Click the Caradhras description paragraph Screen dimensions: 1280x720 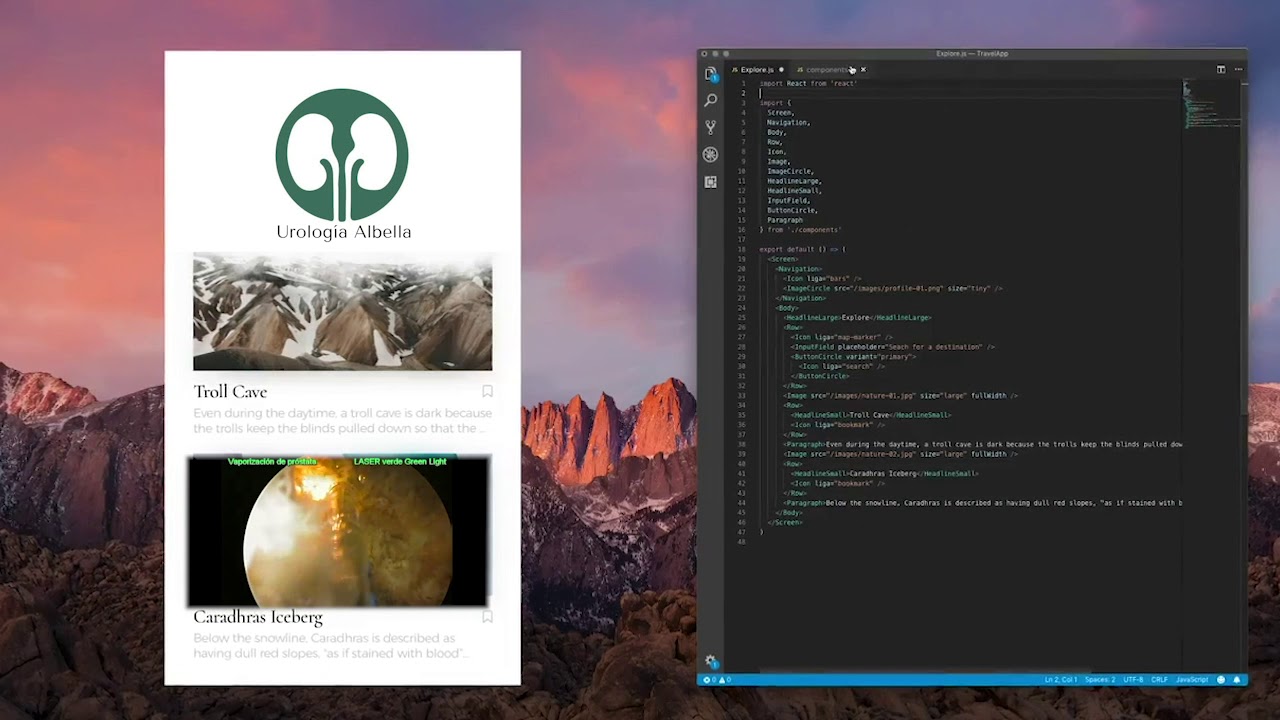pyautogui.click(x=330, y=645)
